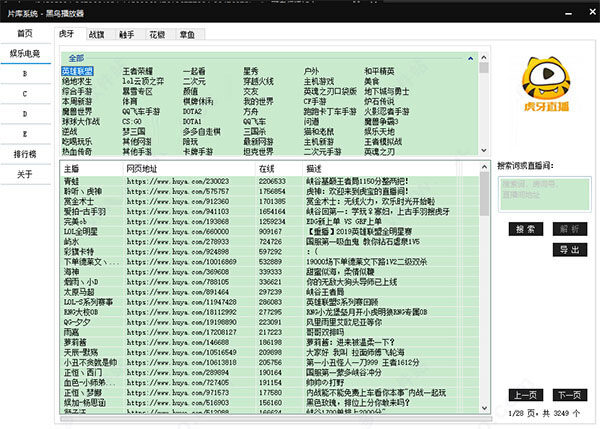Select the 一起看 category
The image size is (600, 429).
coord(194,71)
